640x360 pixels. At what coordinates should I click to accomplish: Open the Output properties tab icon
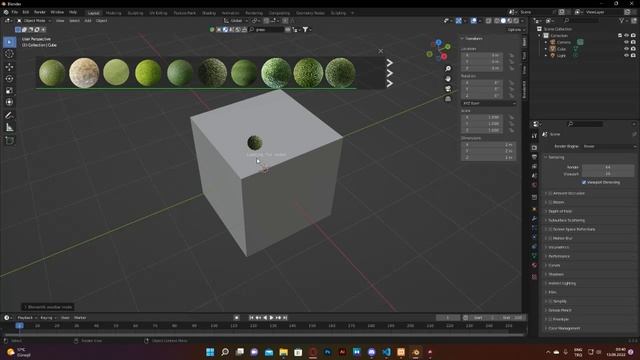[534, 157]
